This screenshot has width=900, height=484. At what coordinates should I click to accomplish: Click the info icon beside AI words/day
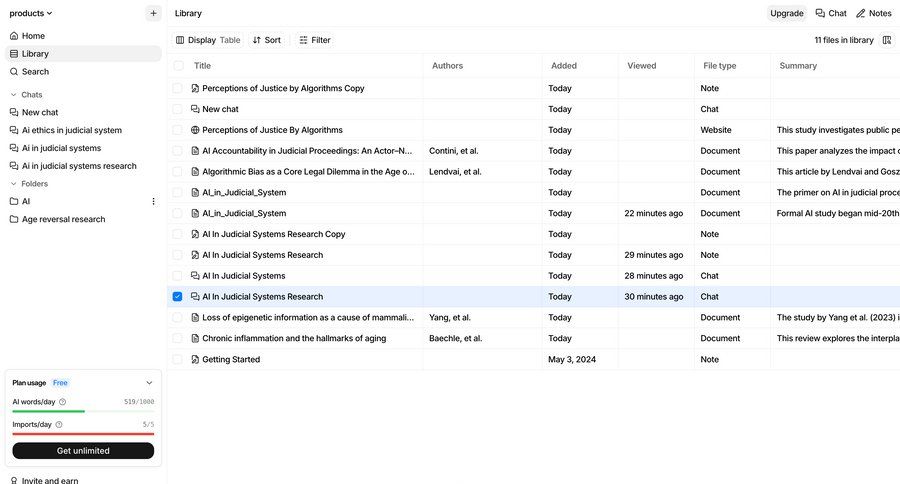(x=63, y=402)
